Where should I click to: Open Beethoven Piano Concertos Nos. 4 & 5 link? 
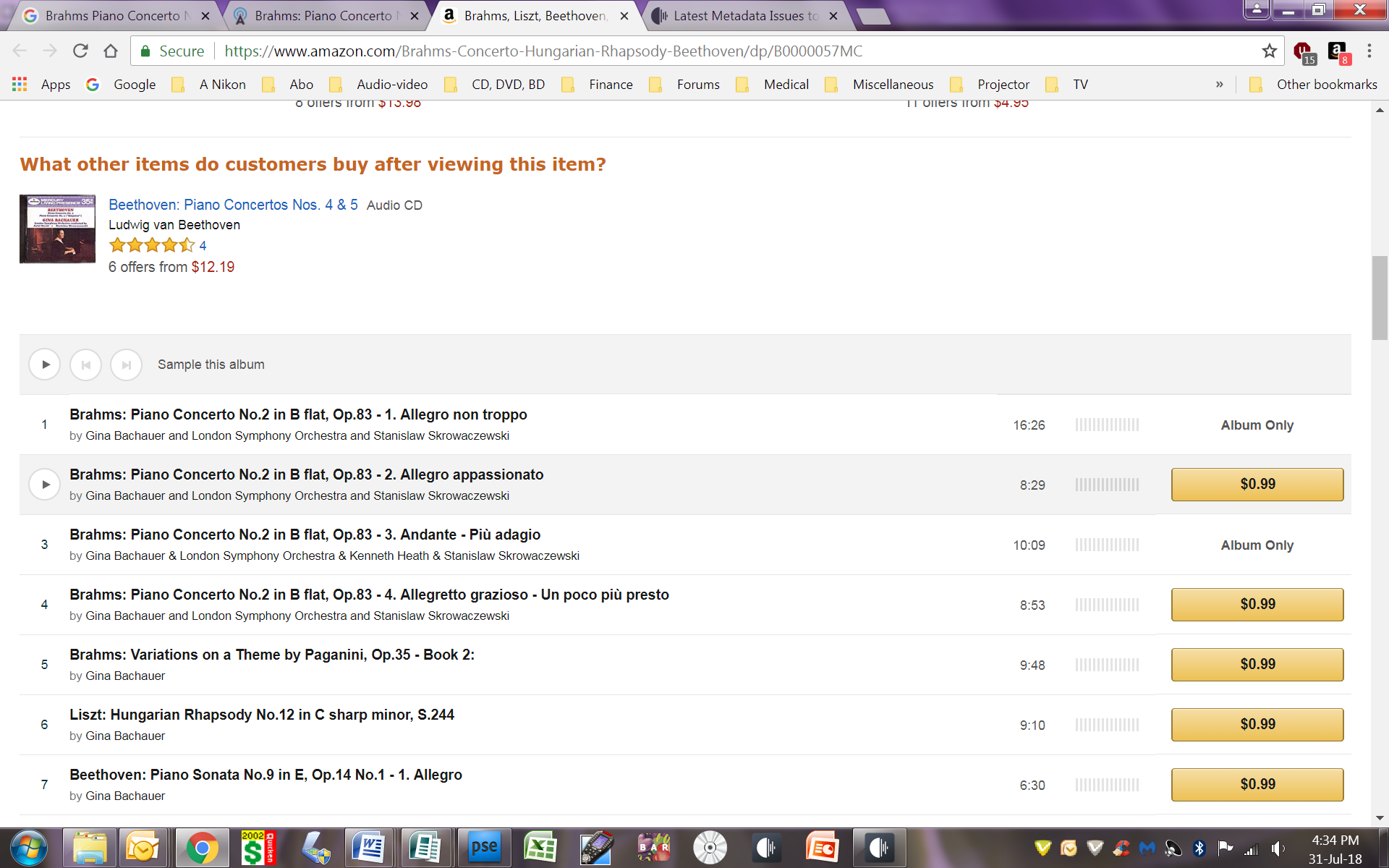[x=233, y=205]
